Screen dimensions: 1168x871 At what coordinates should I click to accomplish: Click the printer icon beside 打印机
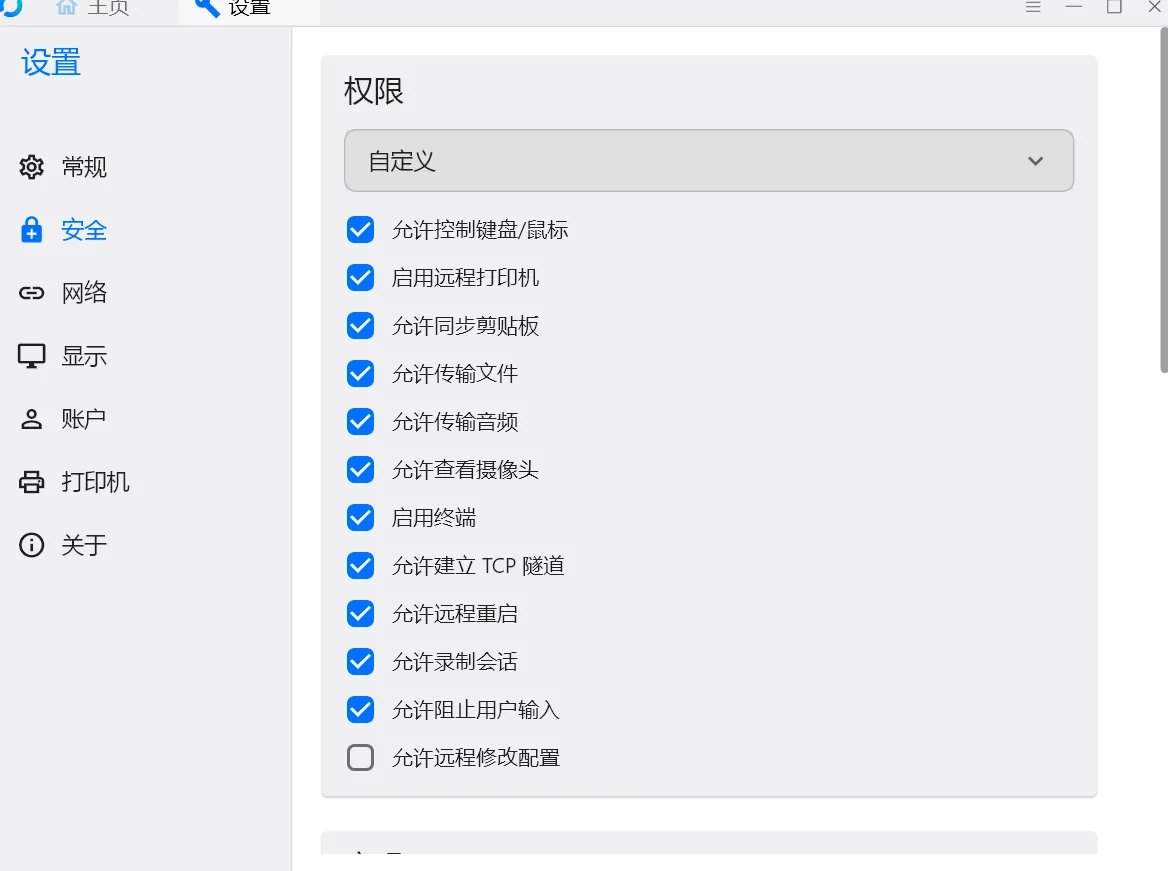[x=31, y=482]
